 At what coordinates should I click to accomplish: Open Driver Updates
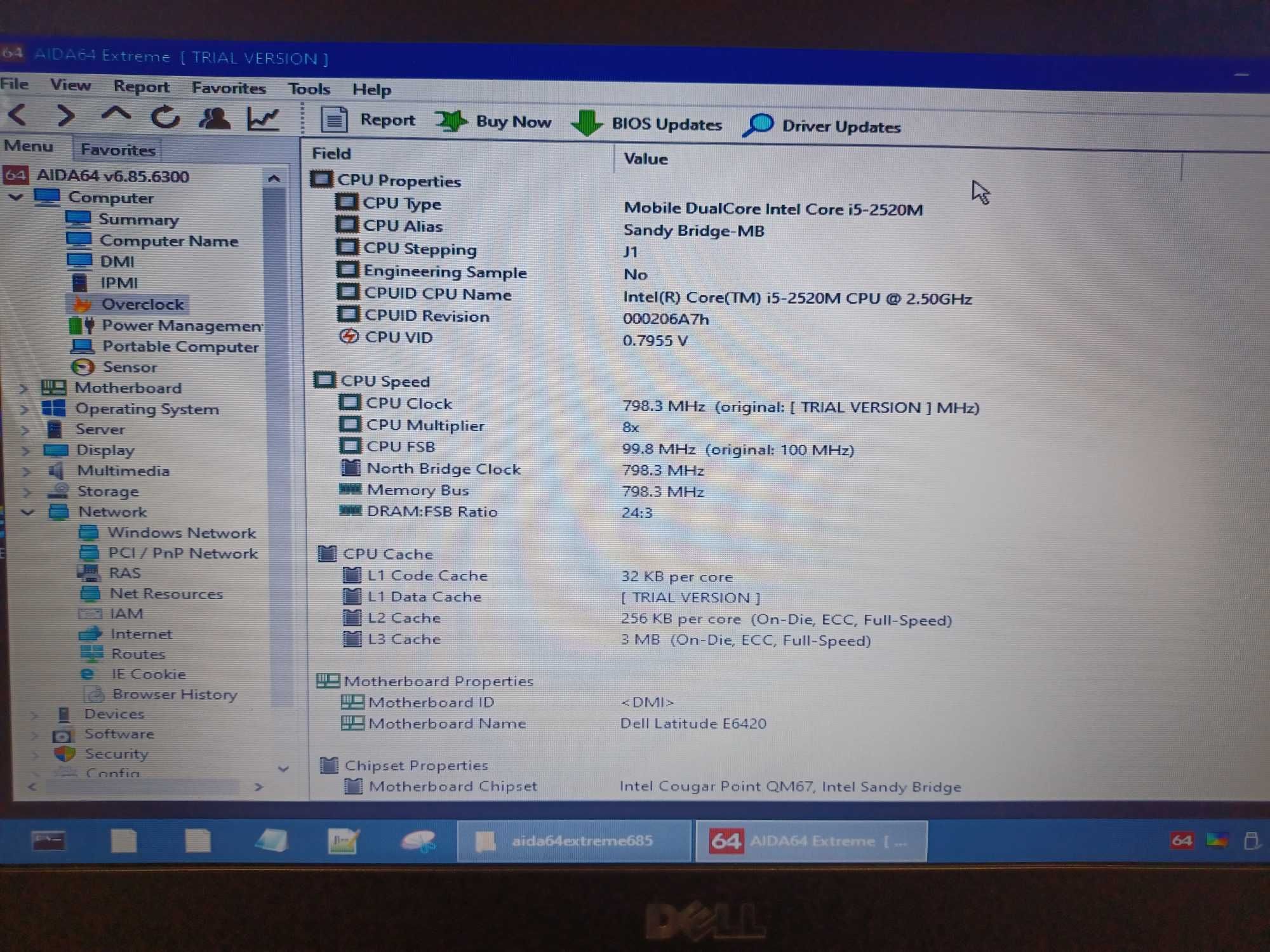(x=822, y=126)
